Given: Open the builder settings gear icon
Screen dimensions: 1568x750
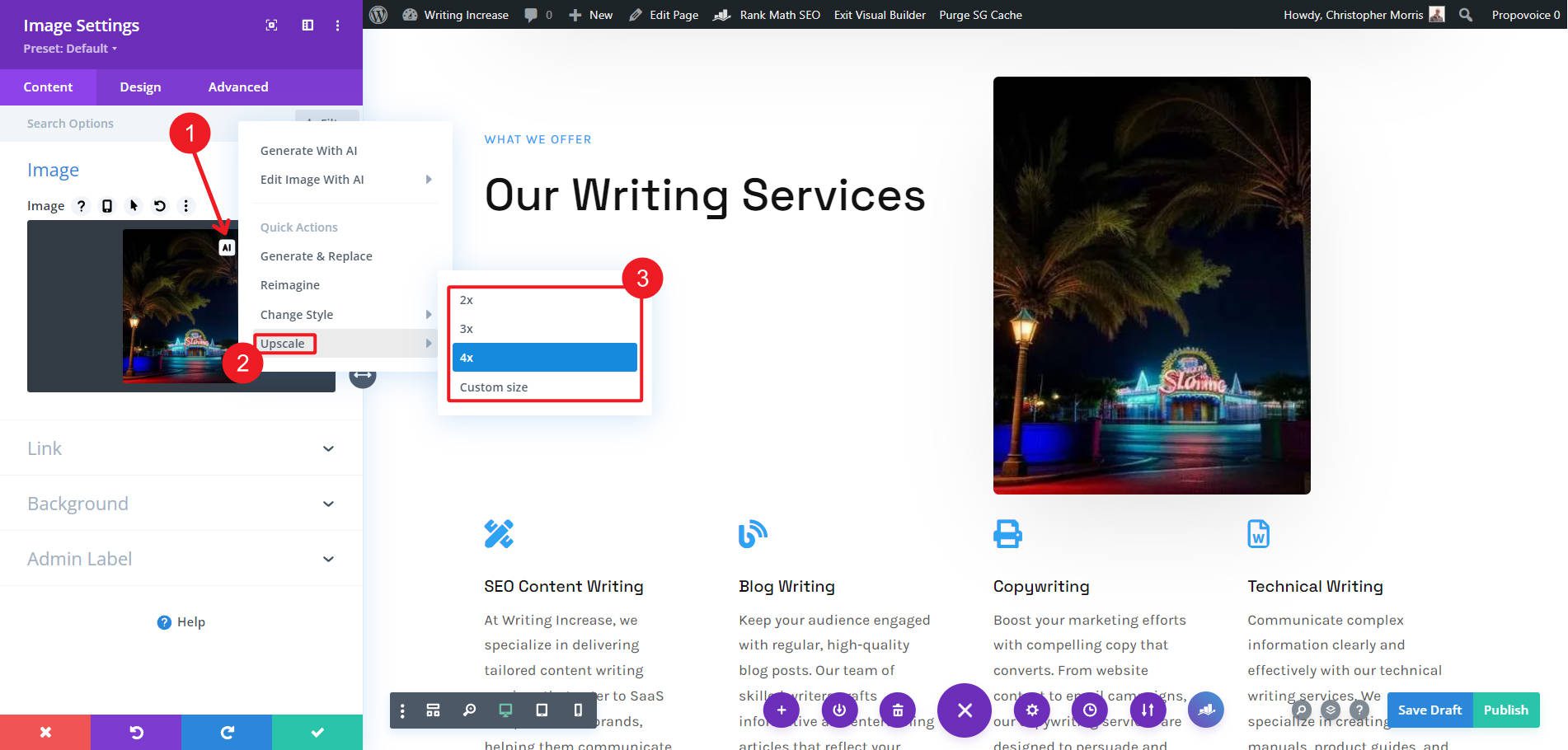Looking at the screenshot, I should (1032, 710).
